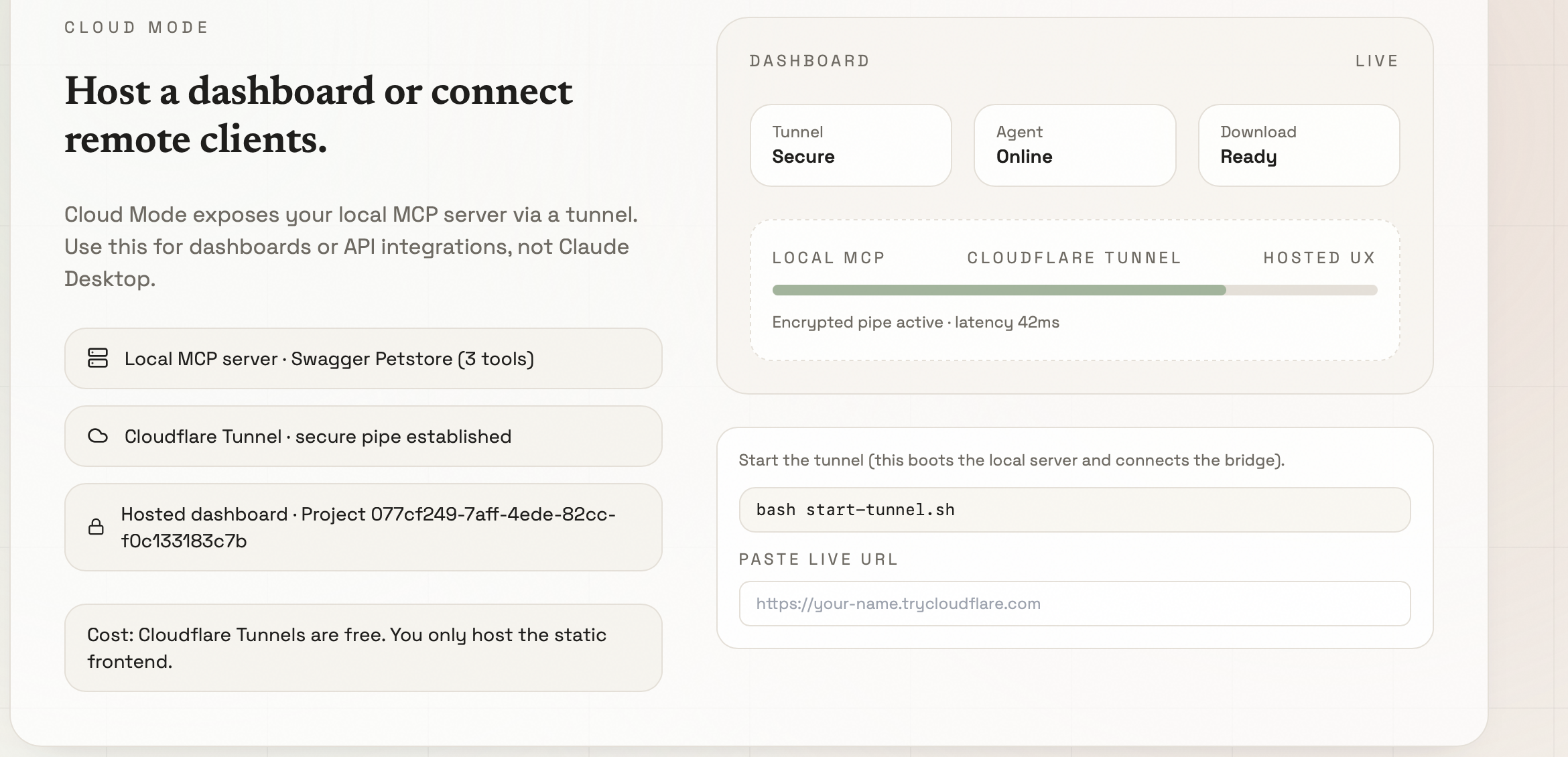Screen dimensions: 1568x757
Task: Click the bash start-tunnel.sh command box
Action: click(1074, 510)
